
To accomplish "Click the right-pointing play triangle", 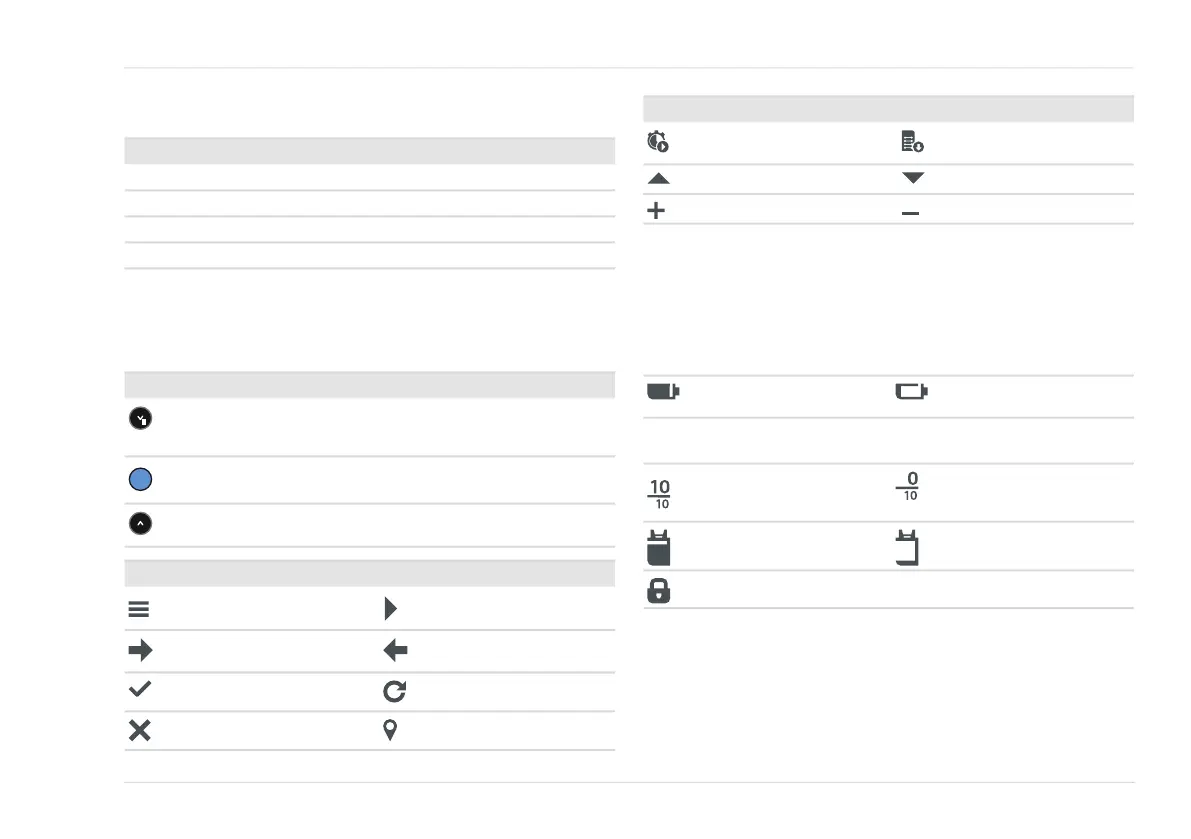I will 390,608.
